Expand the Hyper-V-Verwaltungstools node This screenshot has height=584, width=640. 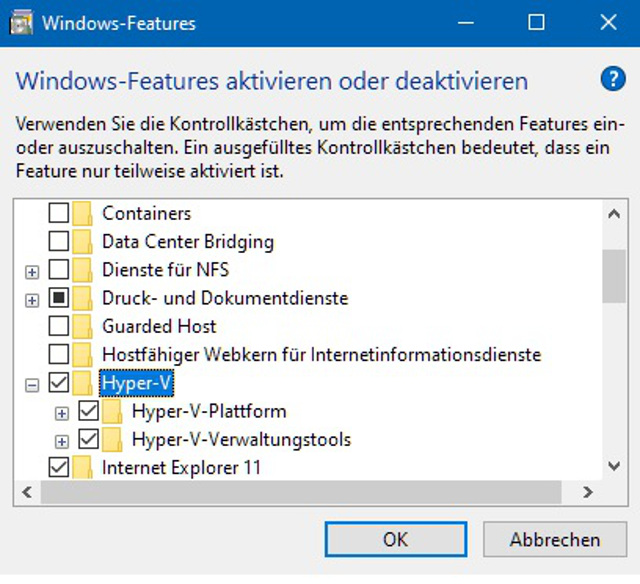(62, 442)
